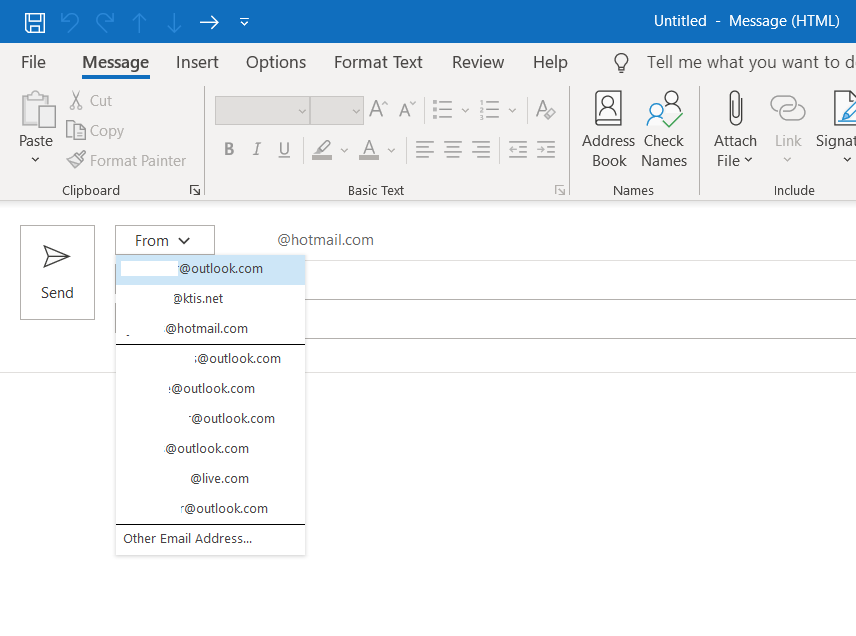This screenshot has height=636, width=856.
Task: Choose the @ktis.net sender account
Action: coord(210,299)
